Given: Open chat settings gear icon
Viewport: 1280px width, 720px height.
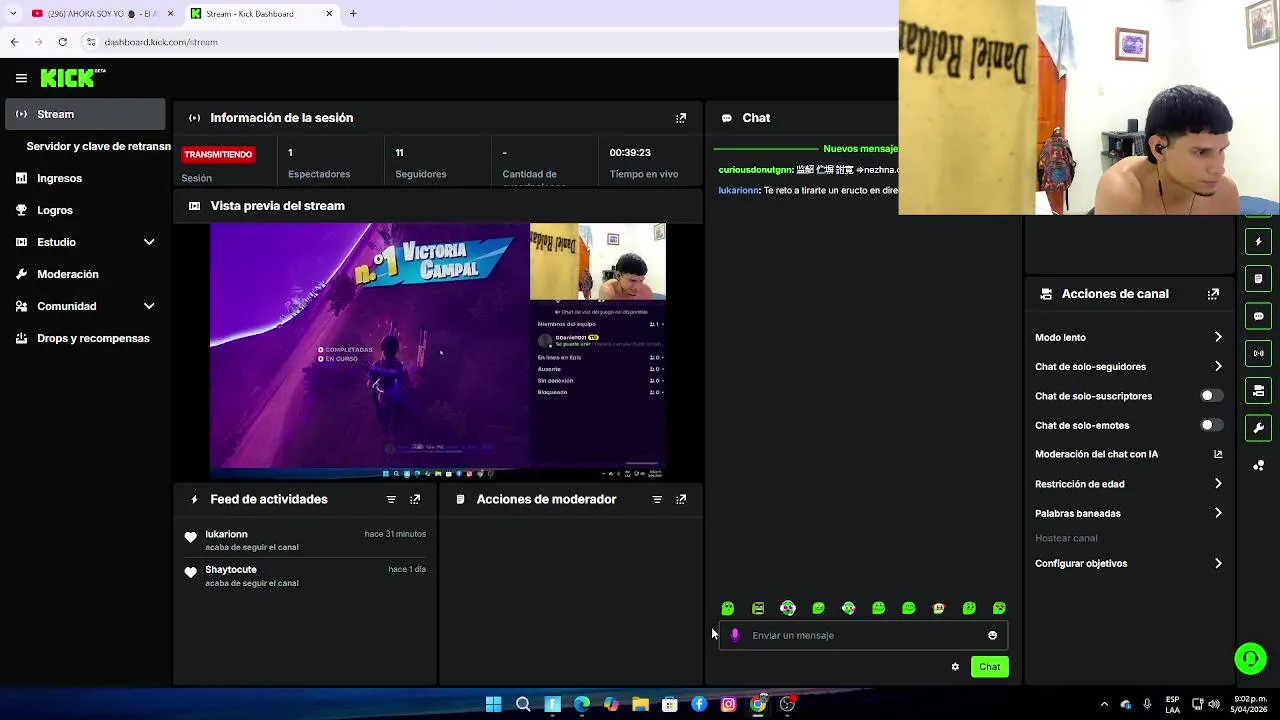Looking at the screenshot, I should (x=955, y=667).
